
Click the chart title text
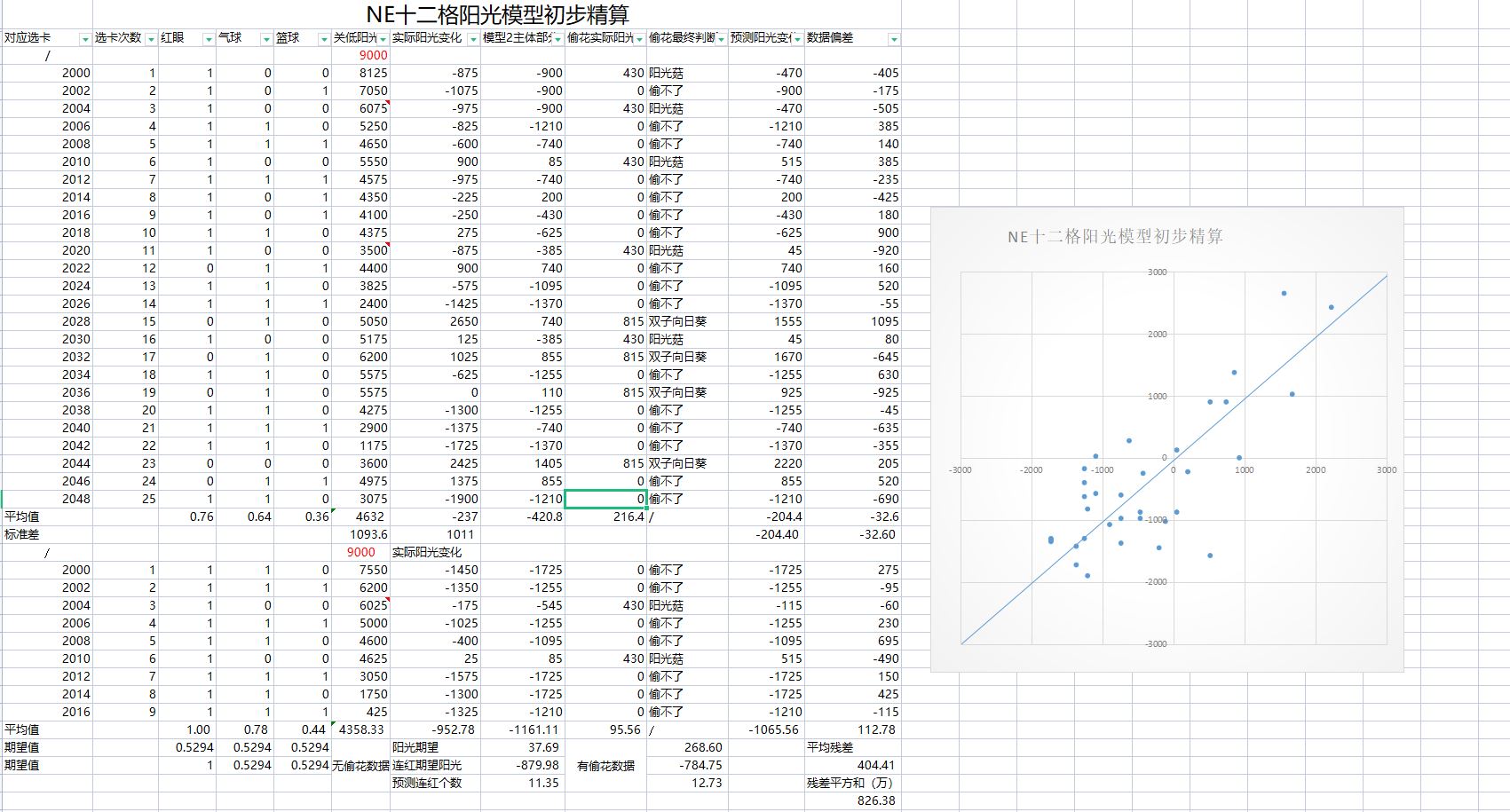(1115, 237)
